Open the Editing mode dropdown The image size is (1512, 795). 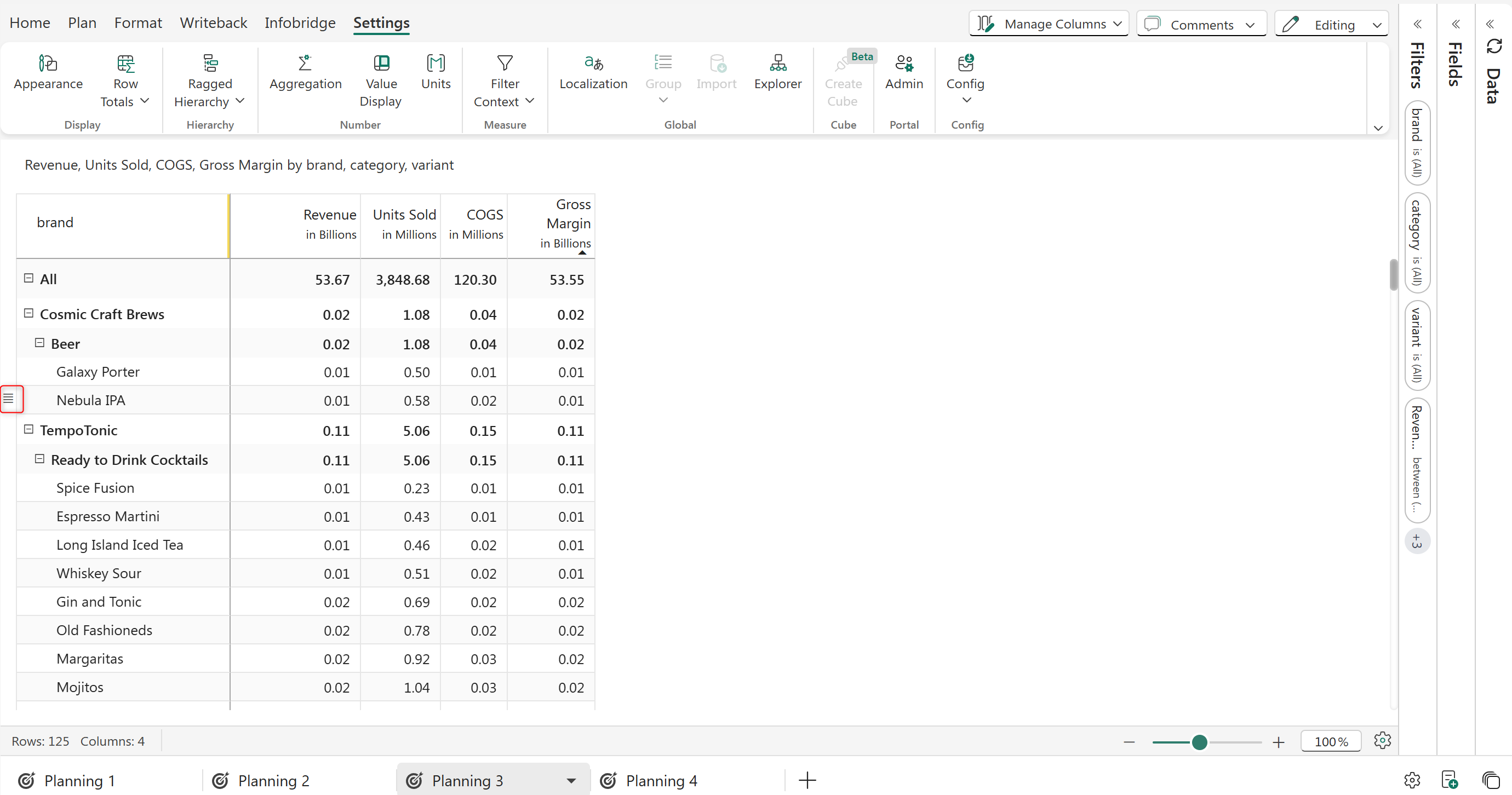(x=1331, y=24)
